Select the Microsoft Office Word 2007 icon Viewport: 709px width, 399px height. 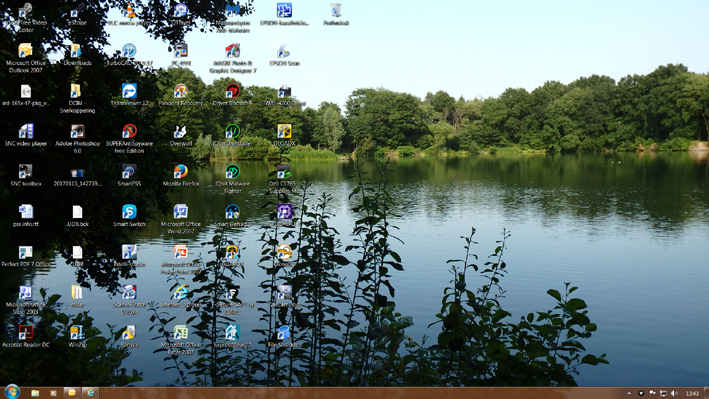click(x=180, y=219)
